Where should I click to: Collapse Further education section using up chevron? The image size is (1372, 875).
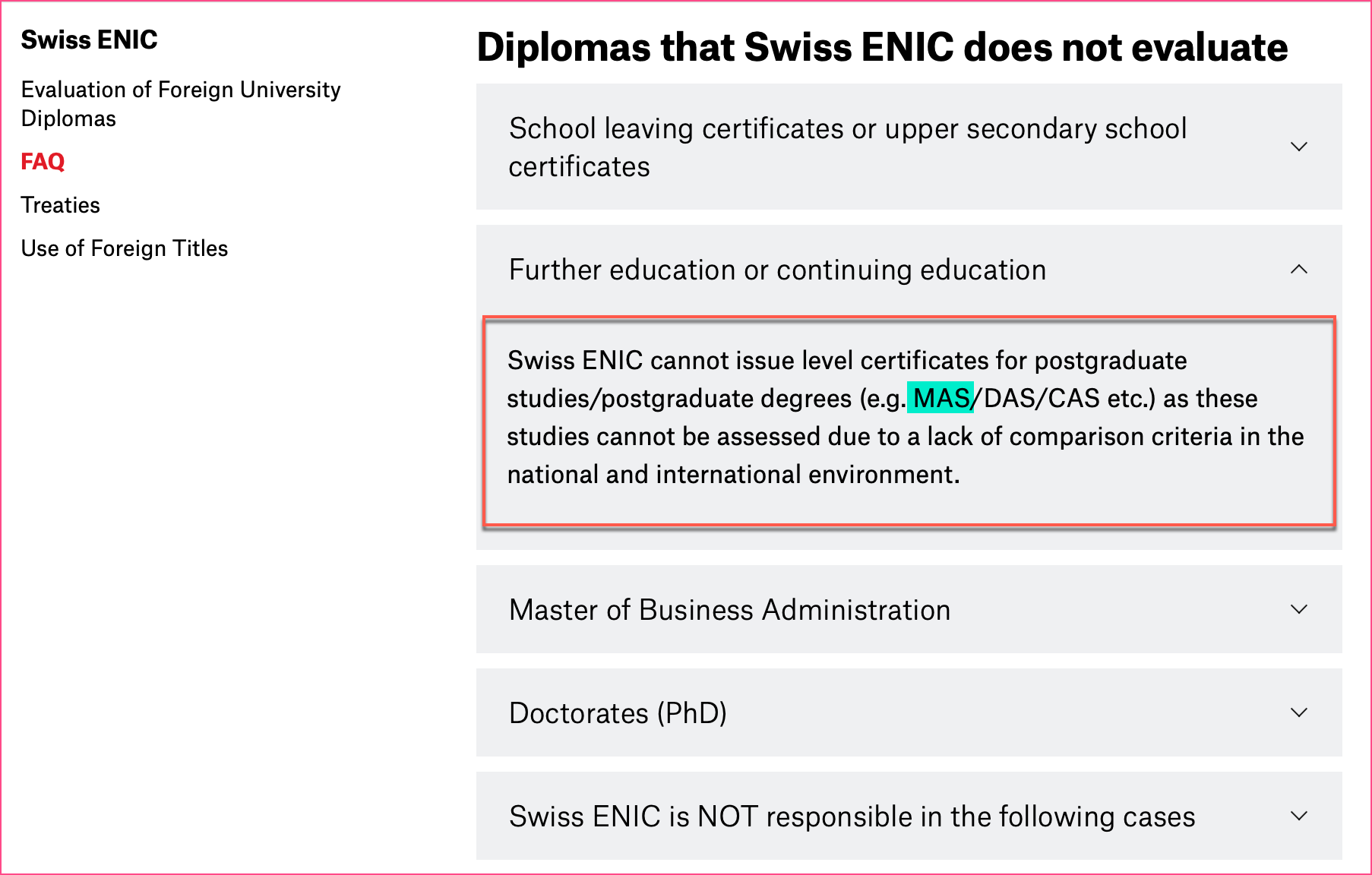pos(1299,270)
